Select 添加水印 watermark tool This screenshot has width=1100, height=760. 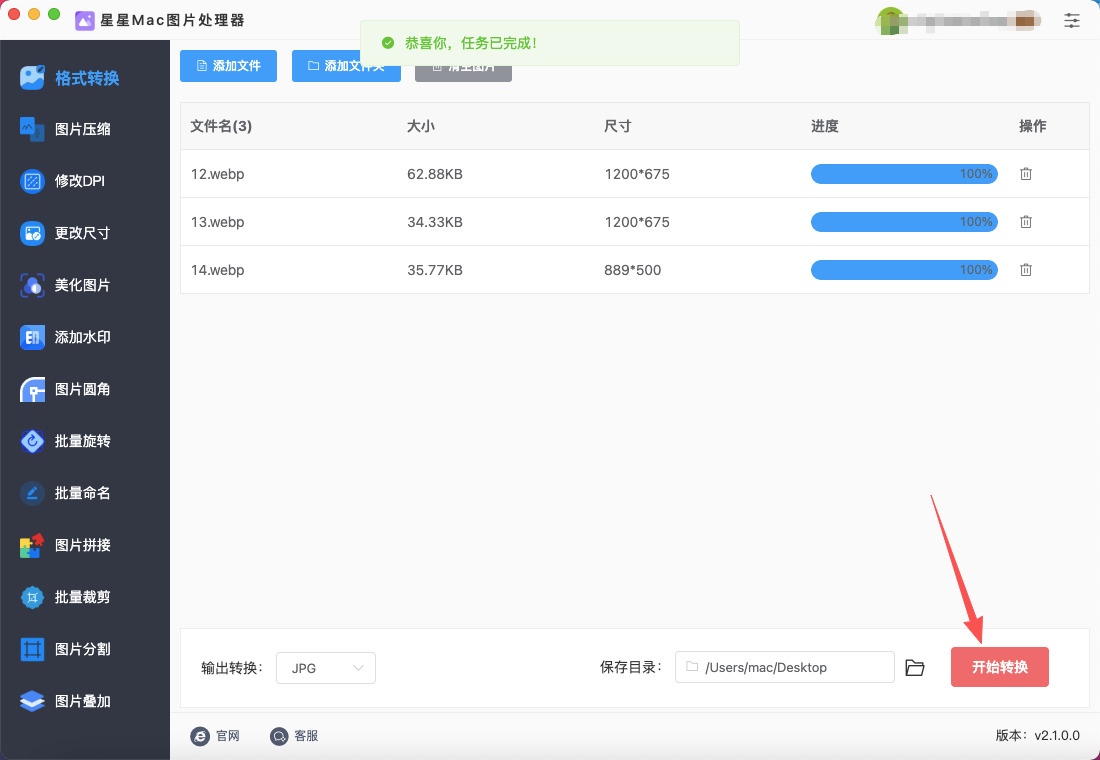tap(82, 337)
